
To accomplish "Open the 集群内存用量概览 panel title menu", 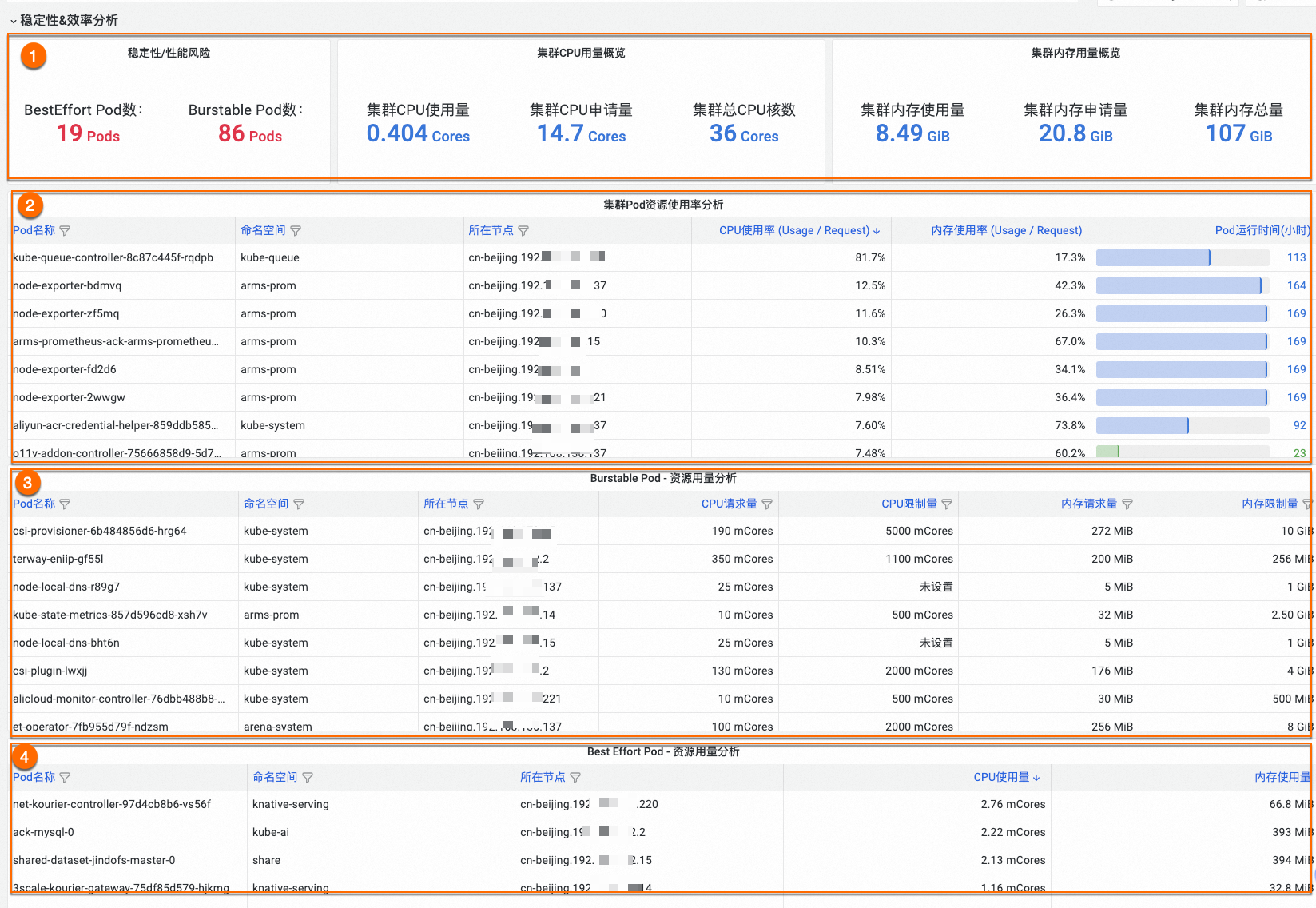I will [1075, 53].
